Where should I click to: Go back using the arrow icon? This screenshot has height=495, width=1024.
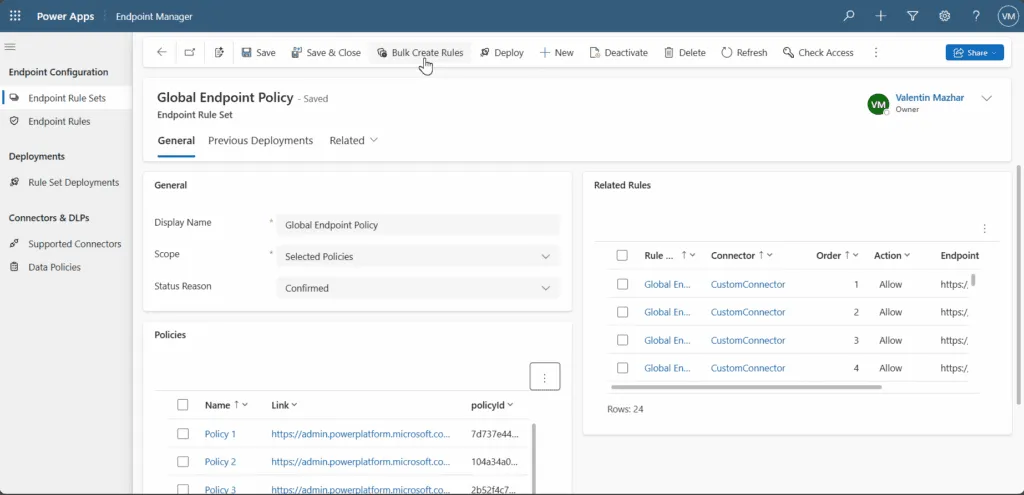click(161, 52)
